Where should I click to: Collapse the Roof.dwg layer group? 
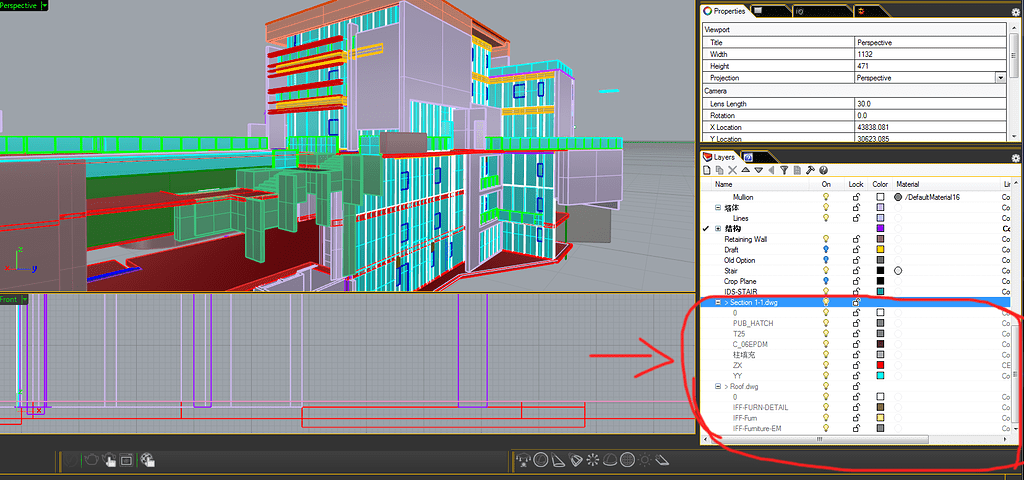(x=717, y=386)
